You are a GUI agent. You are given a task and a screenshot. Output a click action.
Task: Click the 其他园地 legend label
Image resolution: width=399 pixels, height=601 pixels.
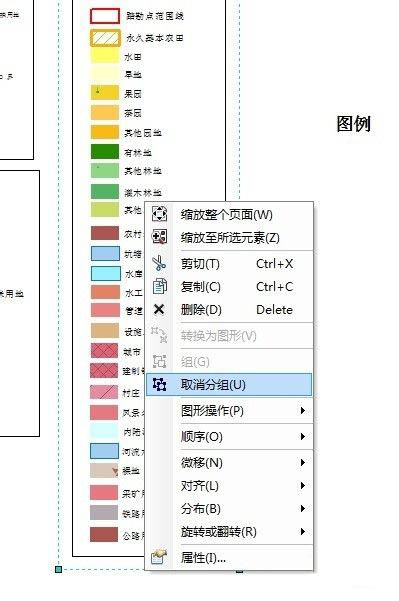(x=143, y=133)
